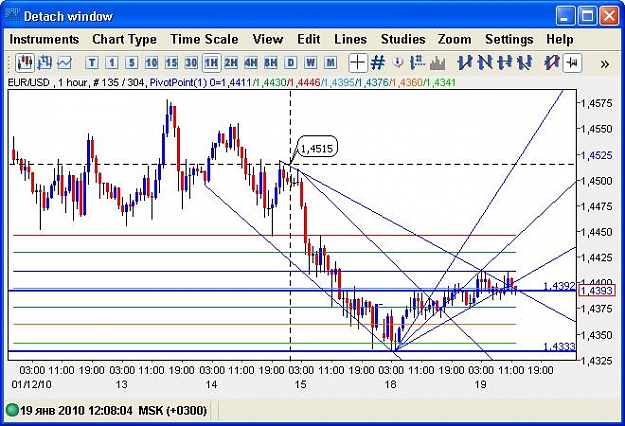Click the 1,4393 current price box
The height and width of the screenshot is (426, 625).
[597, 291]
